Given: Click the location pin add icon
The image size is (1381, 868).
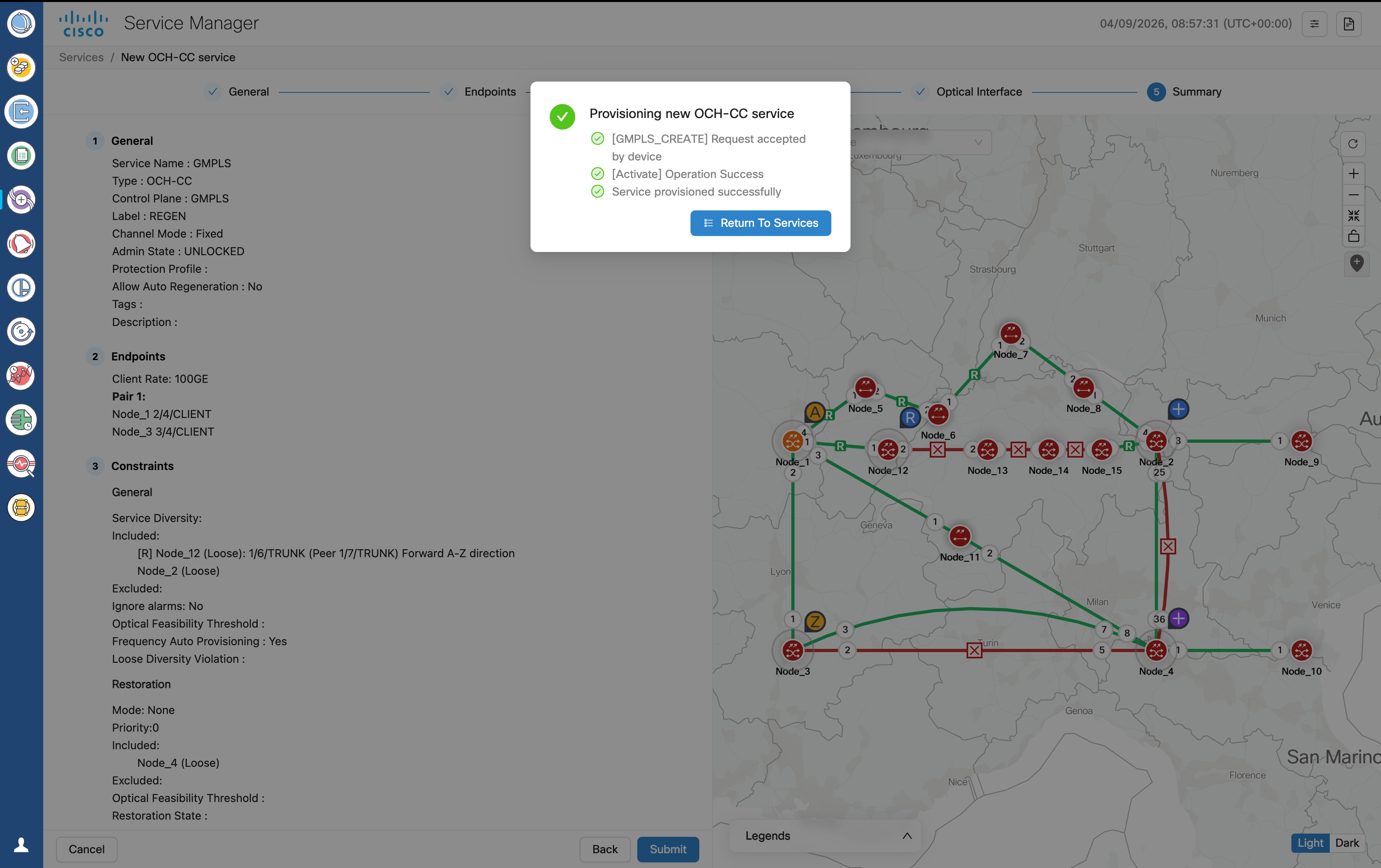Looking at the screenshot, I should (x=1356, y=263).
